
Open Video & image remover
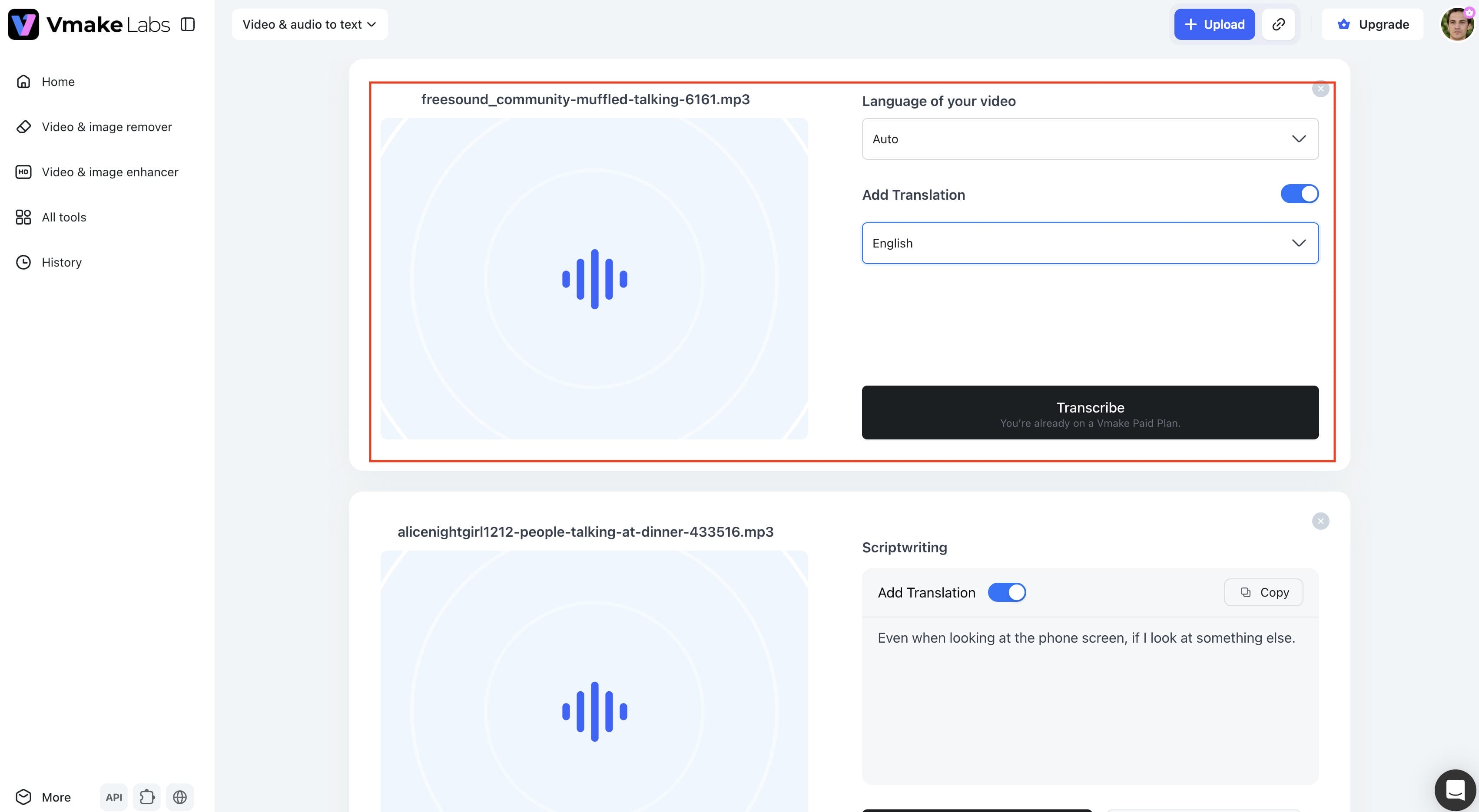107,127
